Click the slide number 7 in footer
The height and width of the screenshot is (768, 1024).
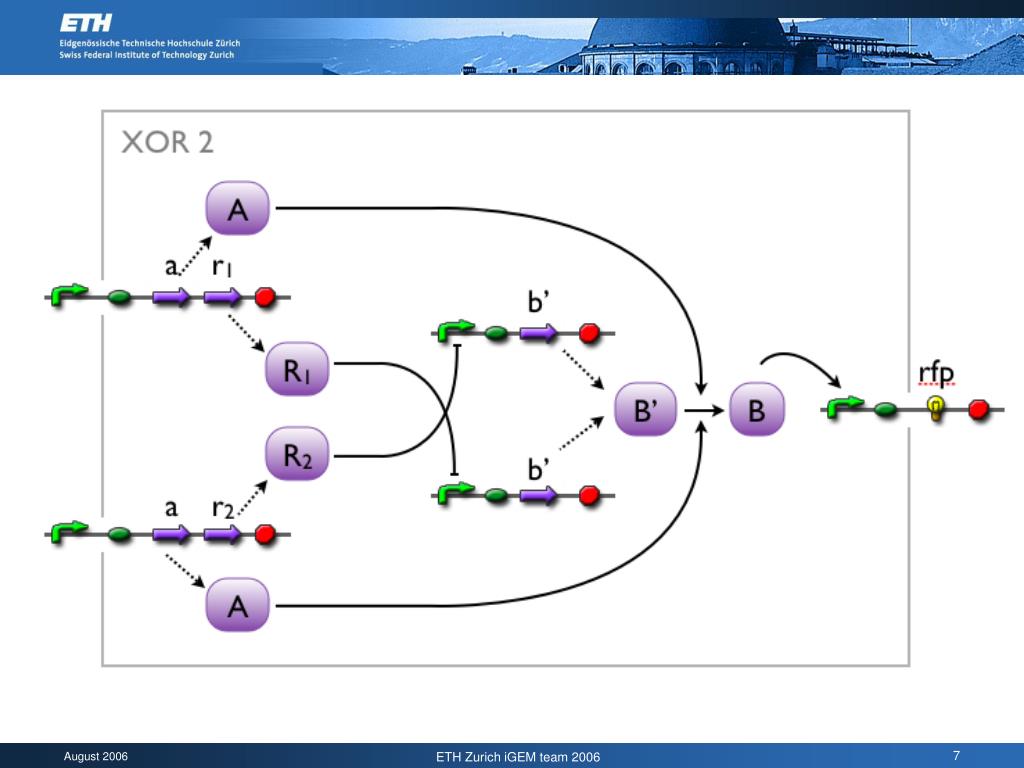click(956, 756)
